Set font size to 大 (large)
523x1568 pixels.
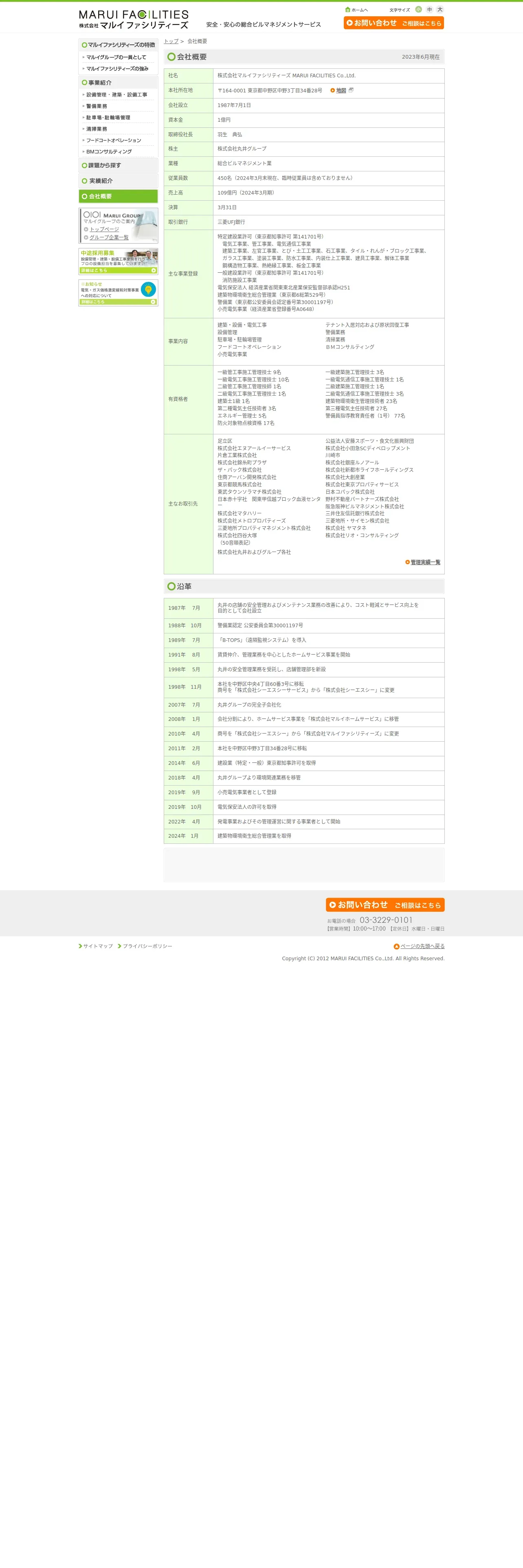click(439, 9)
